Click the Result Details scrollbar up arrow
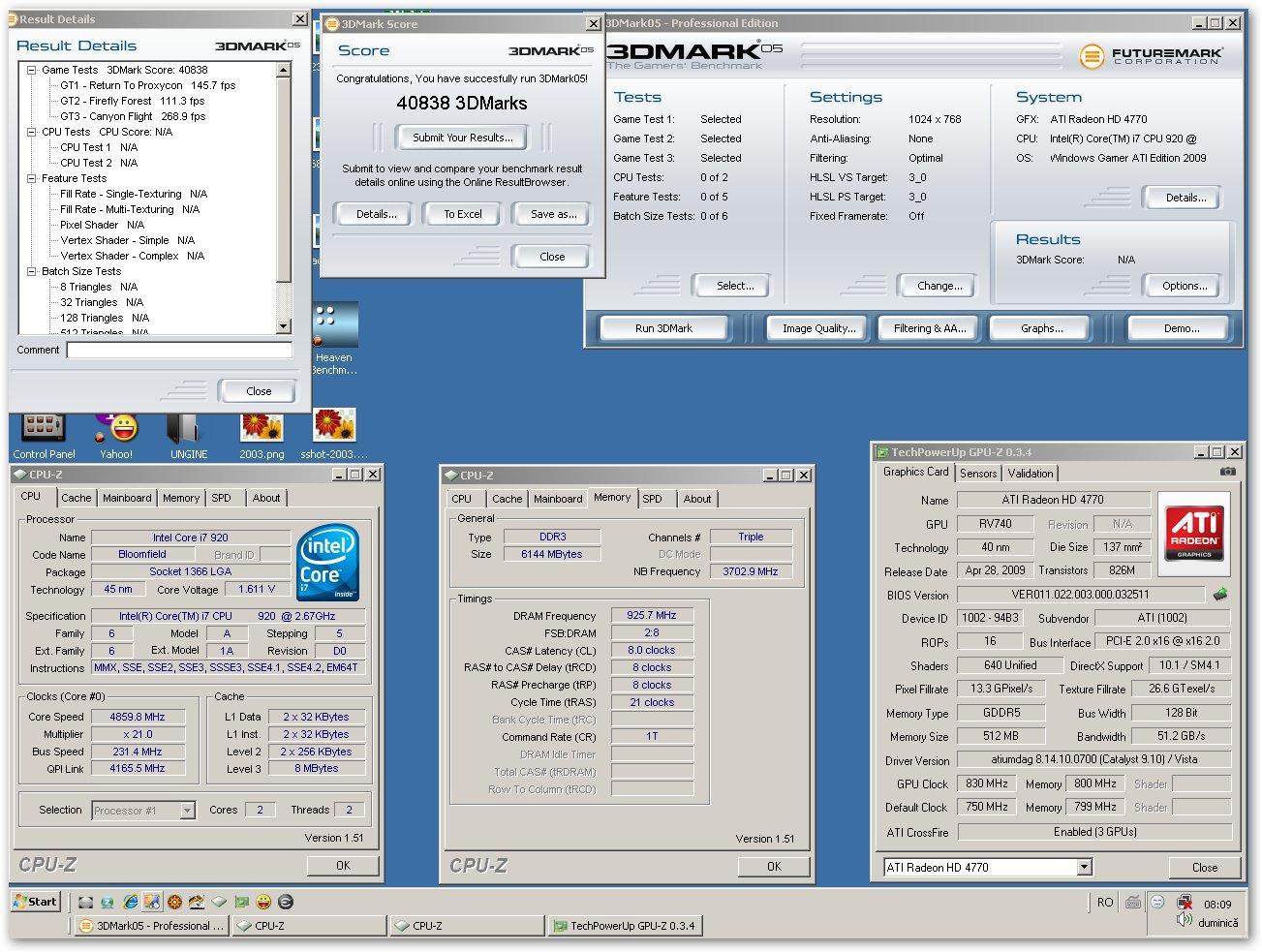 click(x=283, y=70)
